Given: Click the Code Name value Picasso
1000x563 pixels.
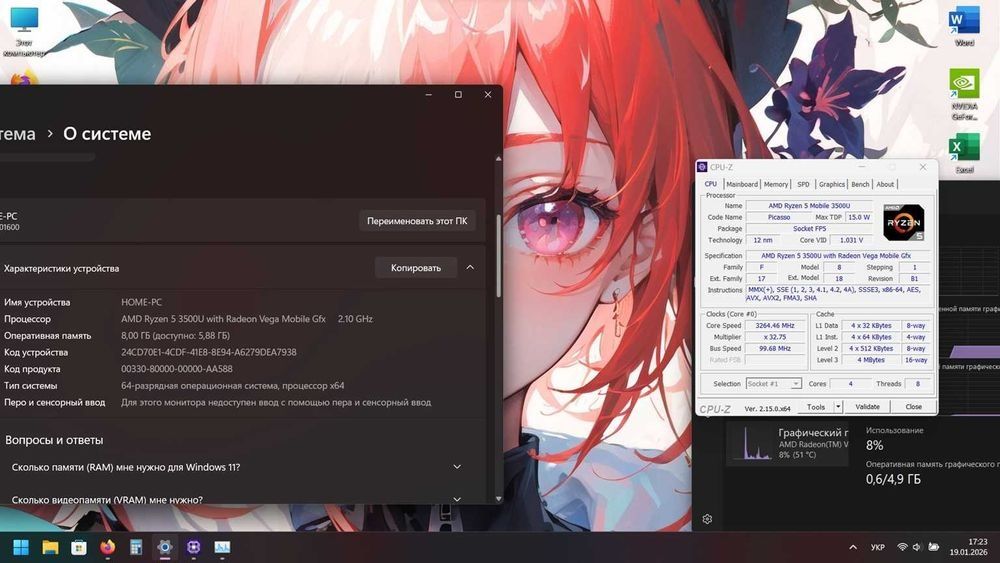Looking at the screenshot, I should click(779, 217).
